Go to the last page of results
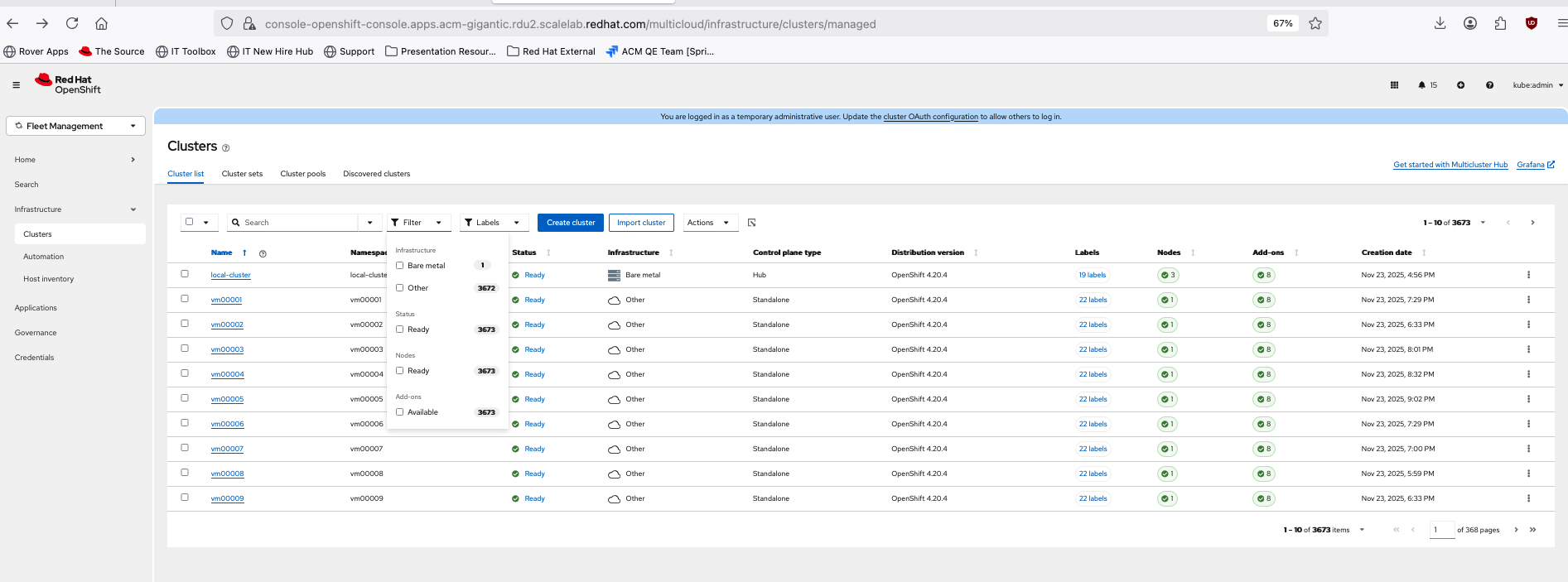The width and height of the screenshot is (1568, 582). click(1532, 530)
